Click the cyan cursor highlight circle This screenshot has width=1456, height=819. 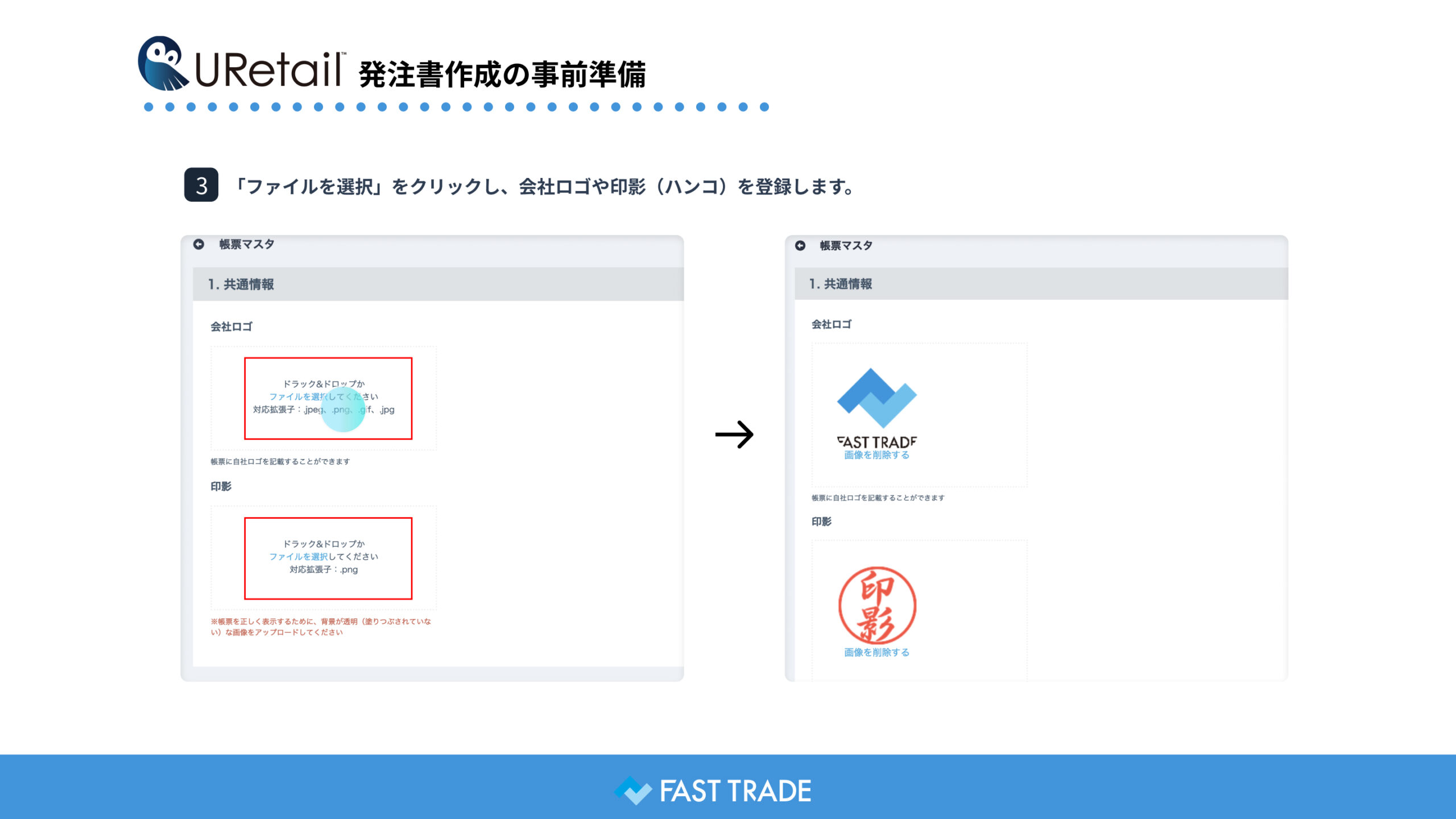(x=343, y=410)
